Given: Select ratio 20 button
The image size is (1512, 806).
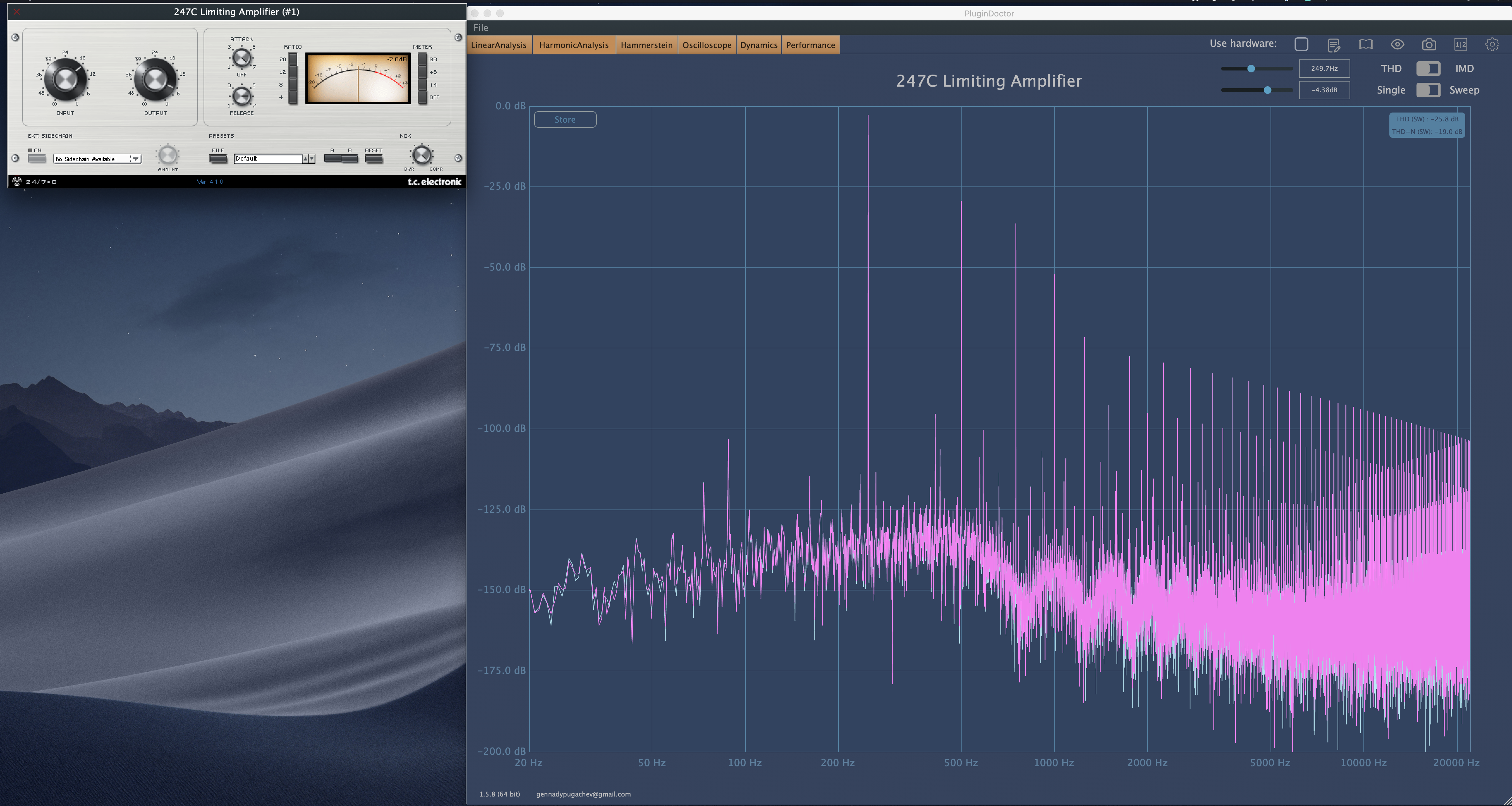Looking at the screenshot, I should 293,59.
